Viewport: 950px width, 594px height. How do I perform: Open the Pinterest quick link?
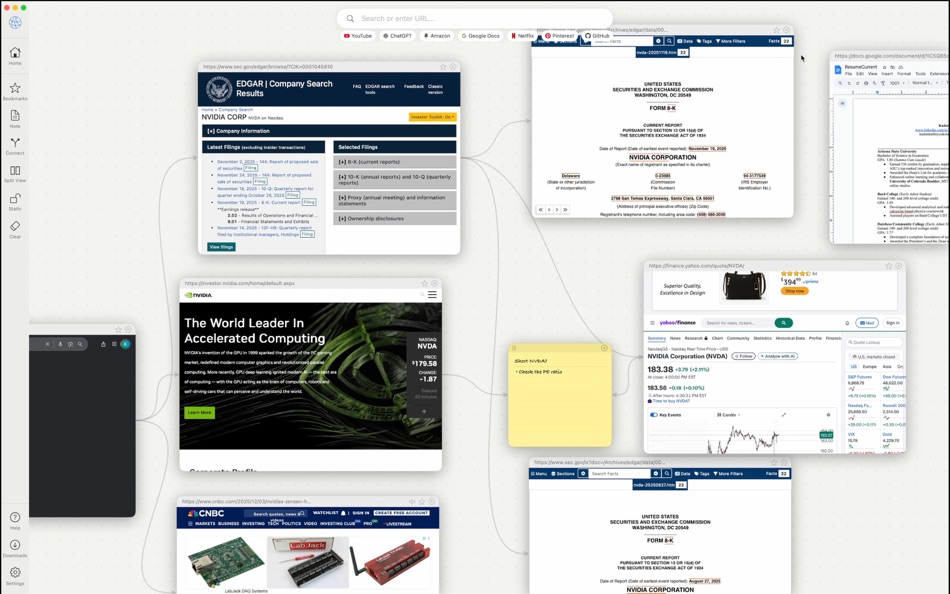[x=559, y=36]
